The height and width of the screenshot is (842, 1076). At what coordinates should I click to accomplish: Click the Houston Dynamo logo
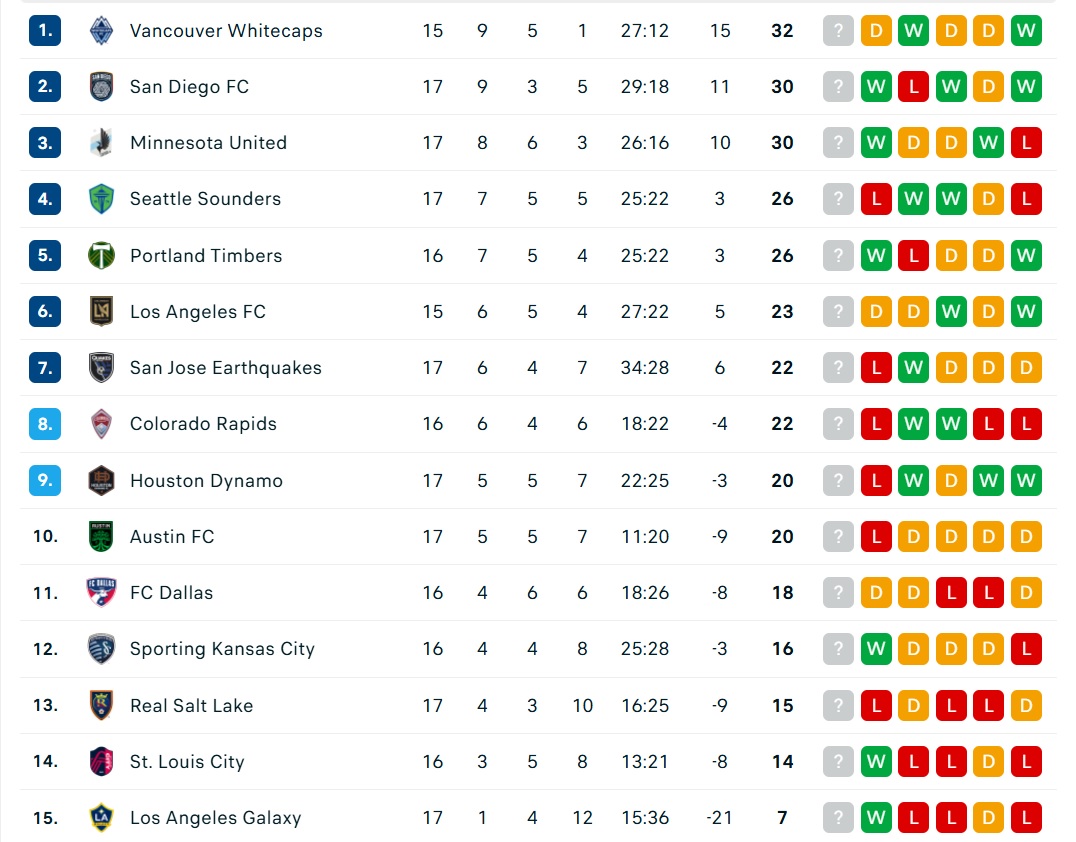click(x=102, y=480)
